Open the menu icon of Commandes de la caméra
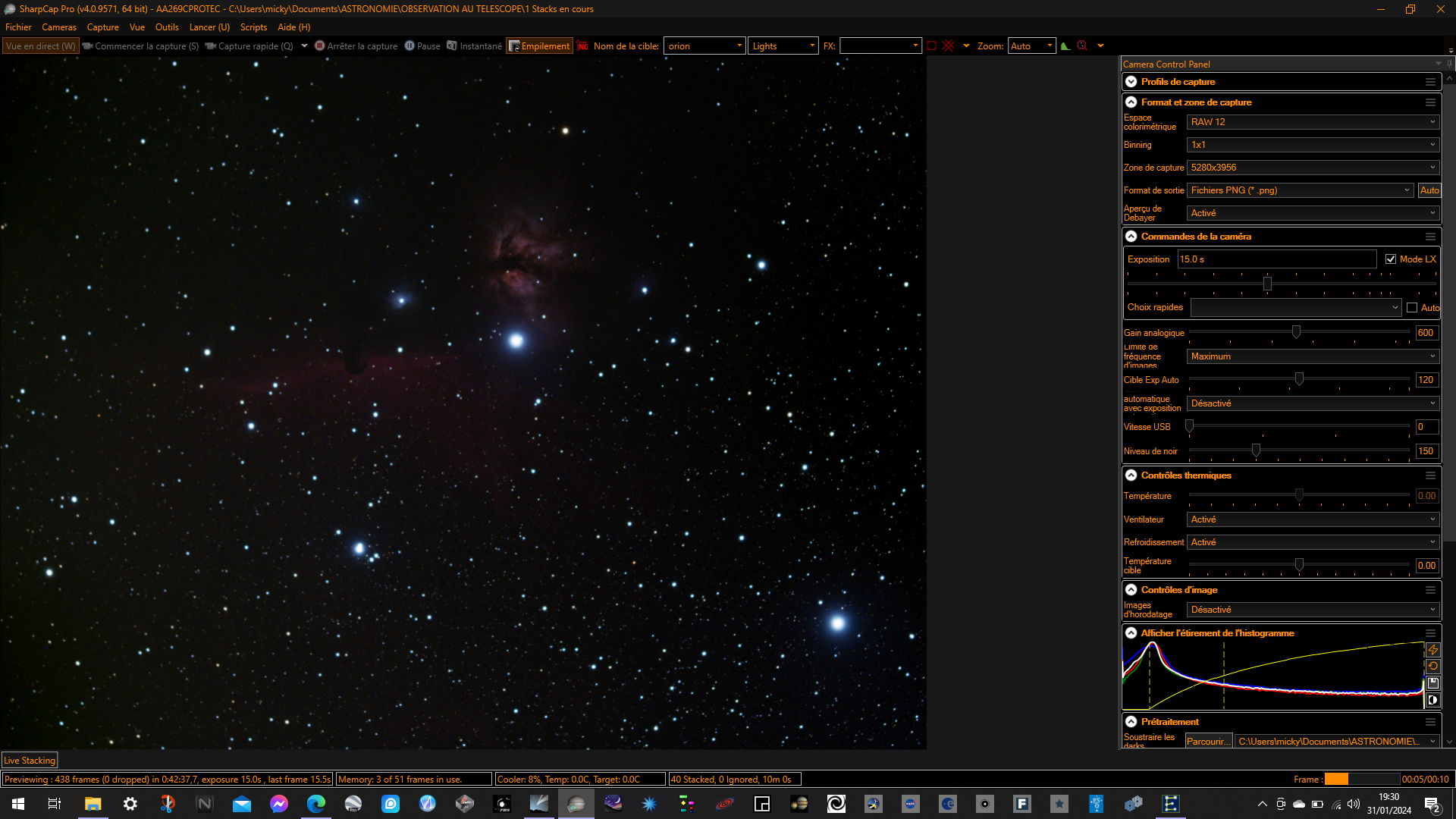1456x819 pixels. coord(1430,237)
